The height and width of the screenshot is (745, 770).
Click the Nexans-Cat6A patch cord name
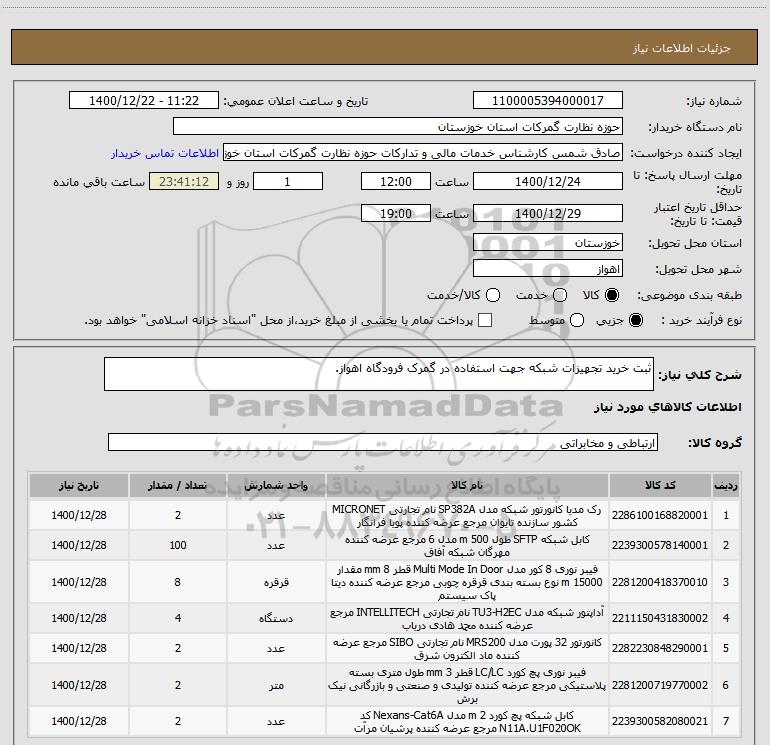467,722
